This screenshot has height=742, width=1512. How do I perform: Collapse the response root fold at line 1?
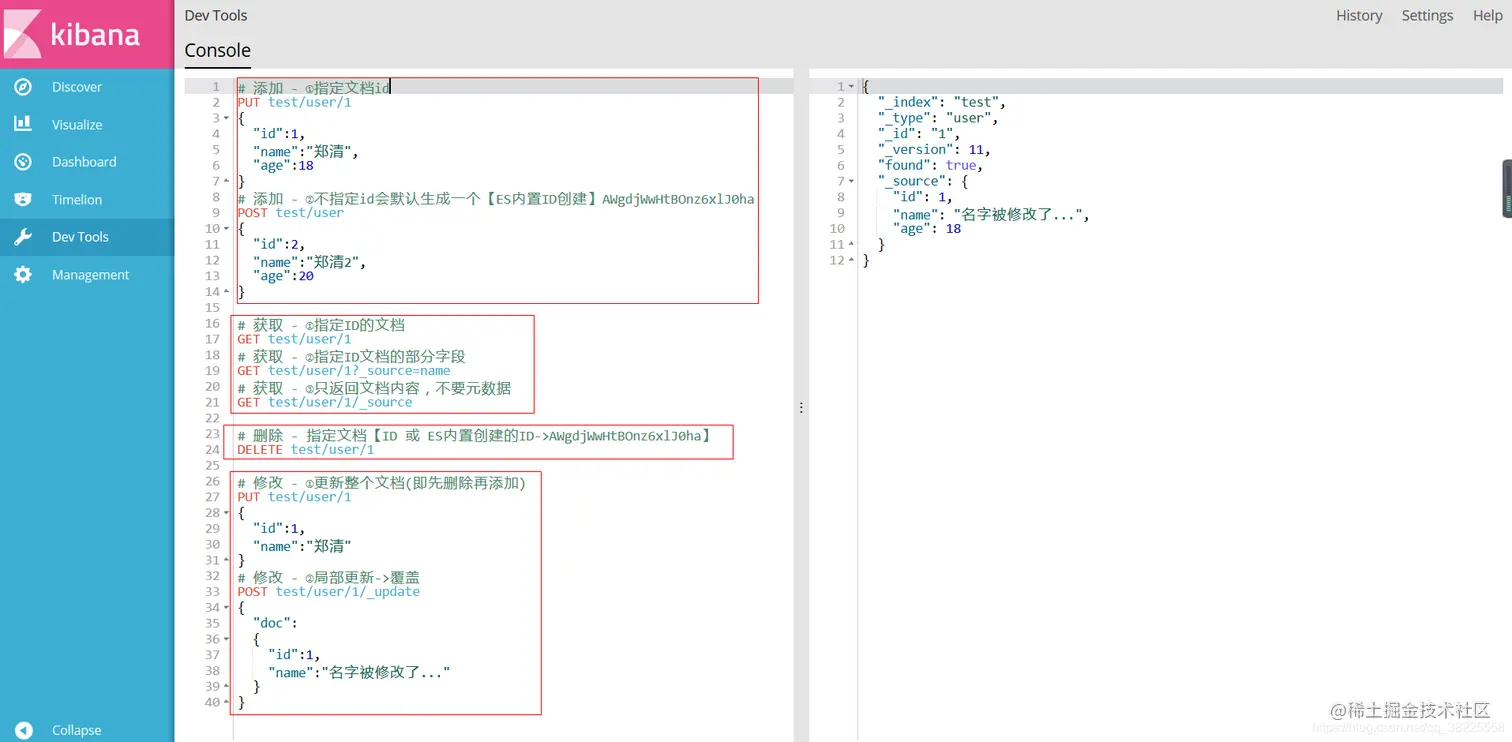pos(851,87)
